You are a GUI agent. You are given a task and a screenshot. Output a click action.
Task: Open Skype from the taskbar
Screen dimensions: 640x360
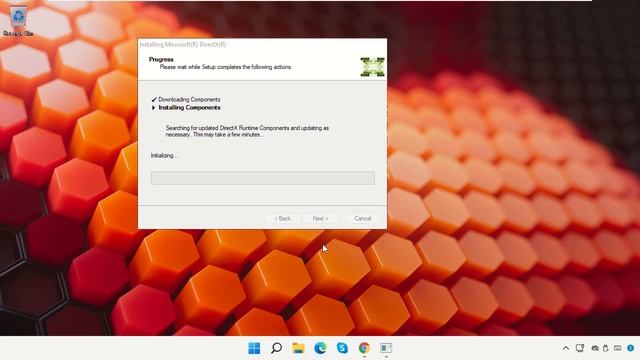coord(342,348)
